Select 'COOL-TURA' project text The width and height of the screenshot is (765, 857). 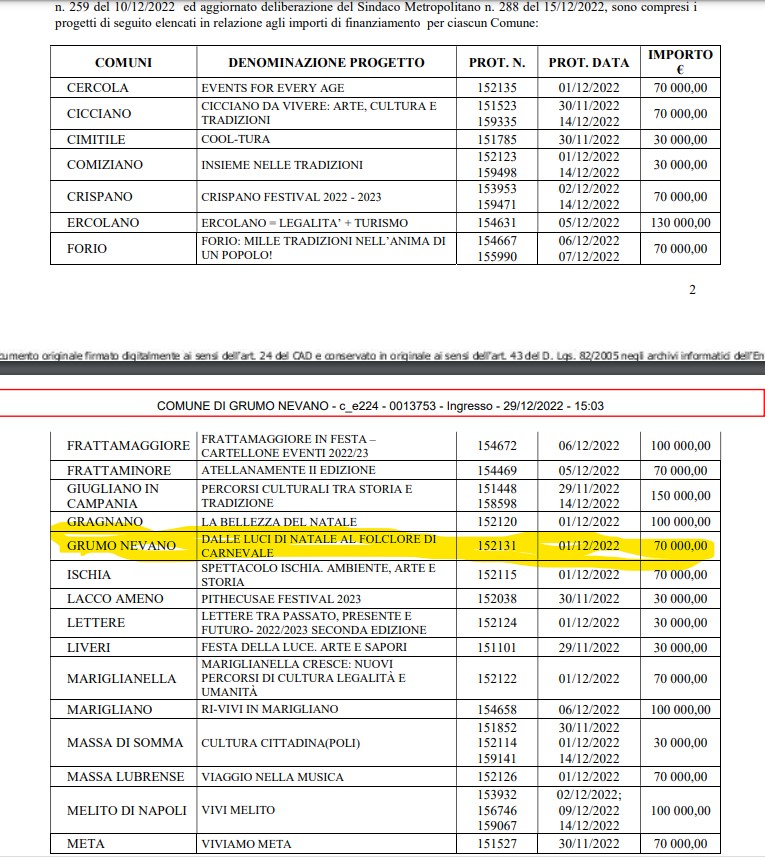tap(236, 139)
